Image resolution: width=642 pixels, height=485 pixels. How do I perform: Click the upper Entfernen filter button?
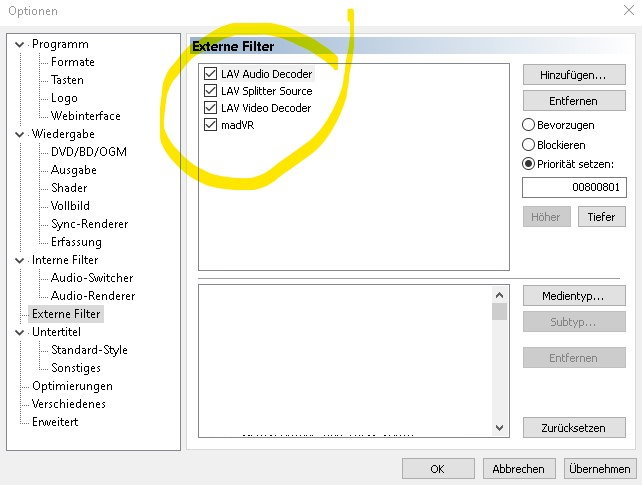(x=574, y=101)
